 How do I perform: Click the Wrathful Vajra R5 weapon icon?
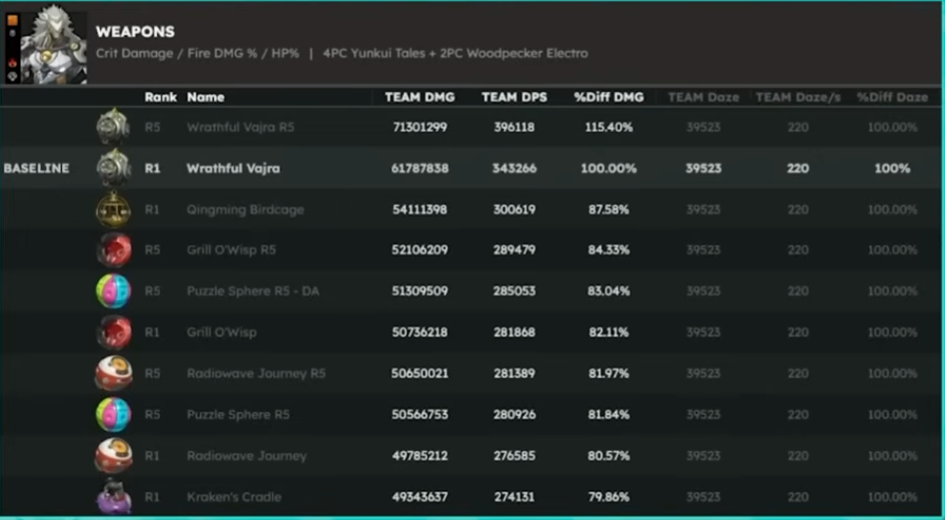coord(113,126)
